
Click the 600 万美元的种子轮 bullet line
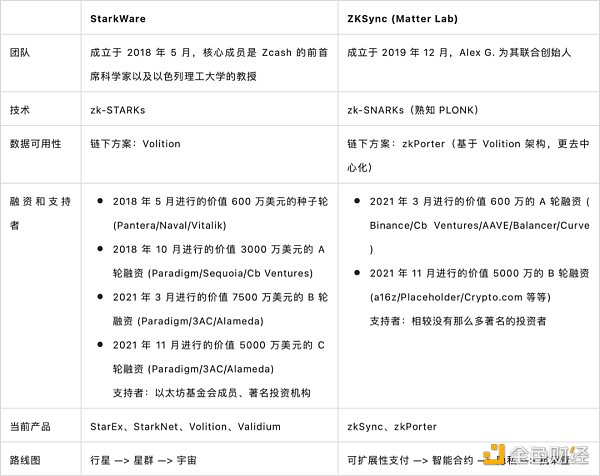pyautogui.click(x=220, y=201)
